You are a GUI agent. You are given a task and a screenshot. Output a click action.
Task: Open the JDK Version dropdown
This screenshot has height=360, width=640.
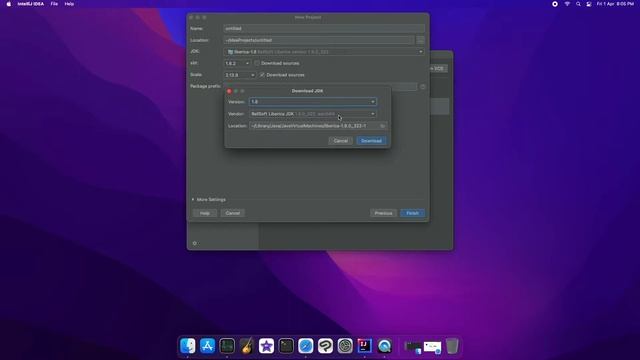click(x=313, y=102)
